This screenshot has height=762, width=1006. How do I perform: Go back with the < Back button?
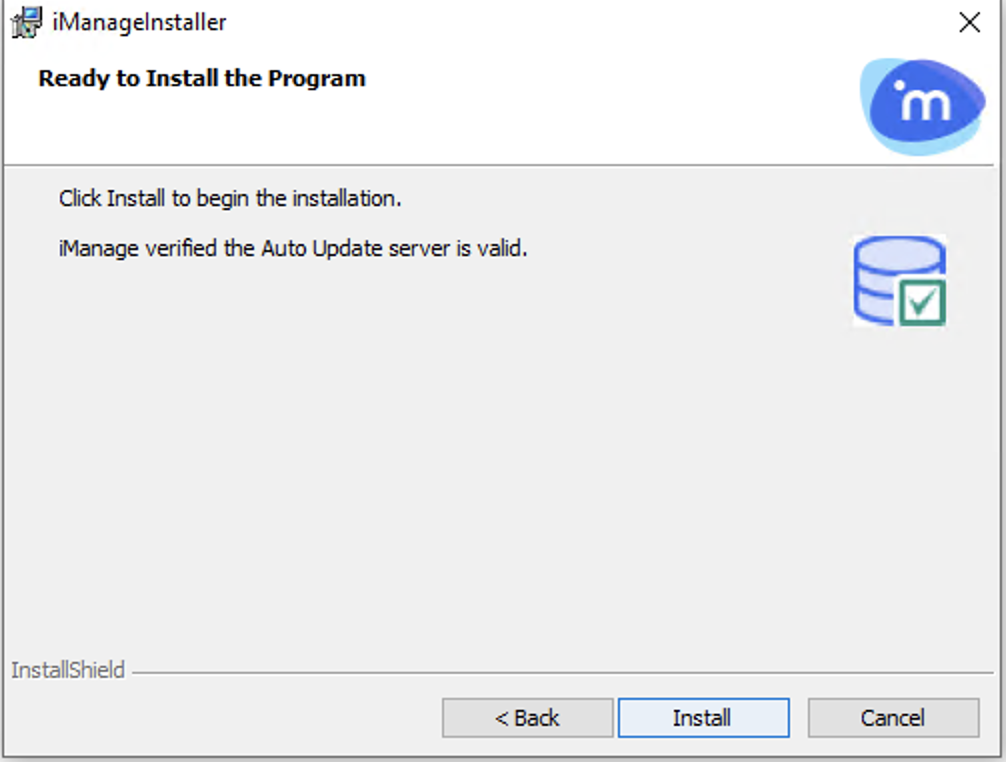(527, 718)
